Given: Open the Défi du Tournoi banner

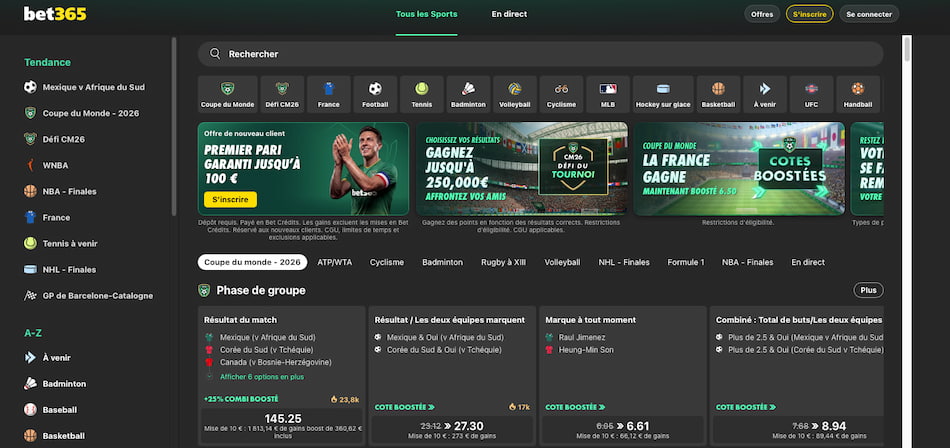Looking at the screenshot, I should point(522,169).
